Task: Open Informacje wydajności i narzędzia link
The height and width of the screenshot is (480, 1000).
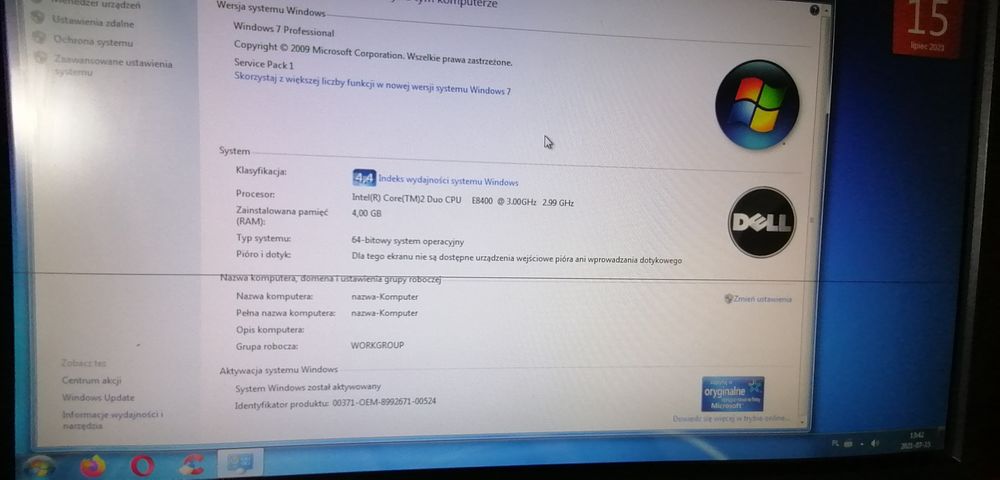Action: pyautogui.click(x=112, y=420)
